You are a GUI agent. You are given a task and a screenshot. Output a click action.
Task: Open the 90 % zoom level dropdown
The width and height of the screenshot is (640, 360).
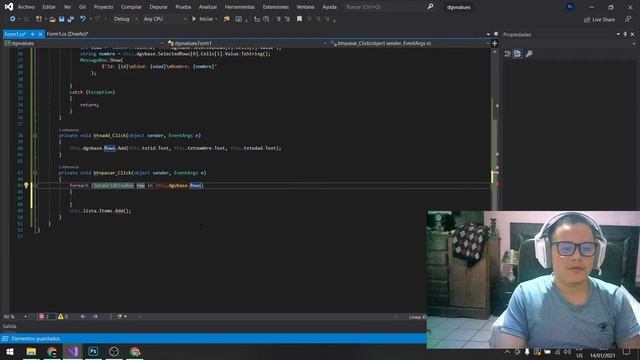[x=15, y=317]
